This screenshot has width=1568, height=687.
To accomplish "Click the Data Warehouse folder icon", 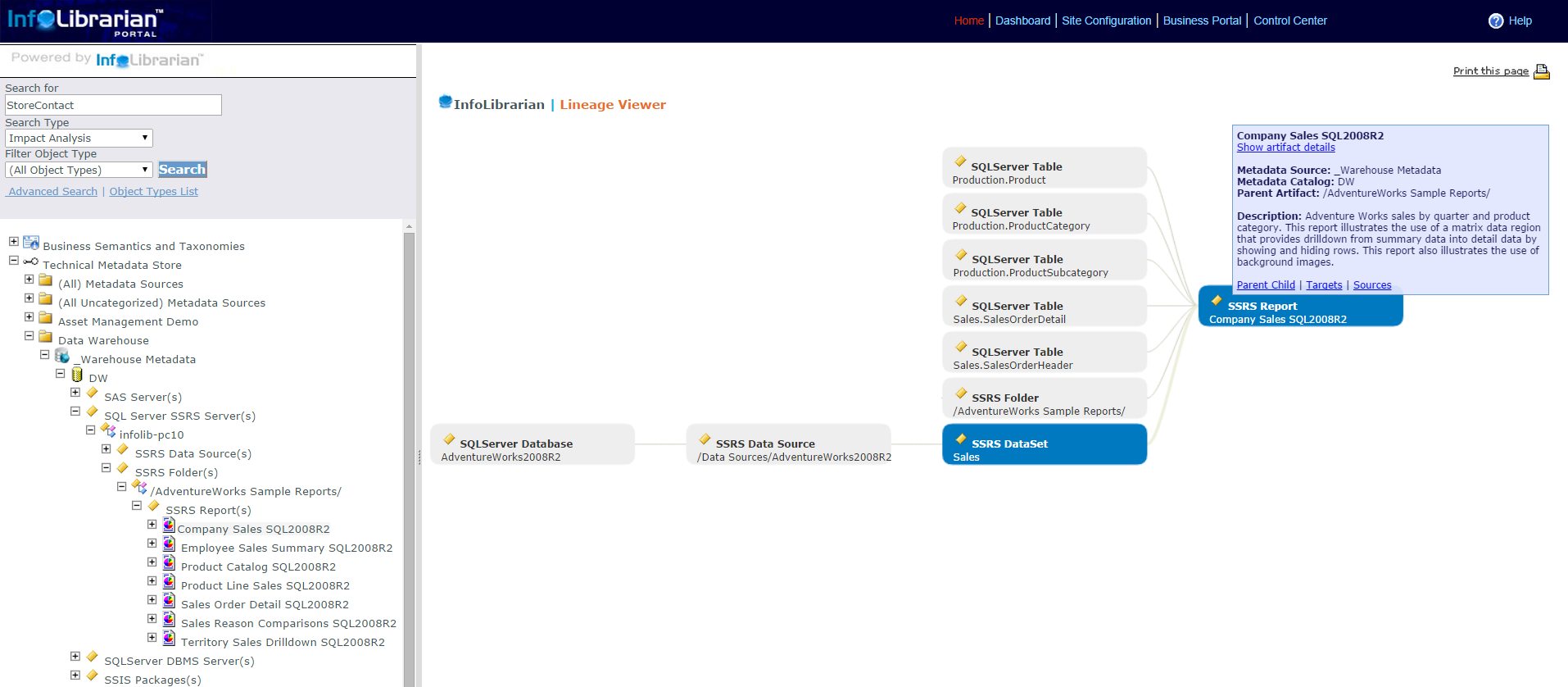I will pyautogui.click(x=46, y=336).
